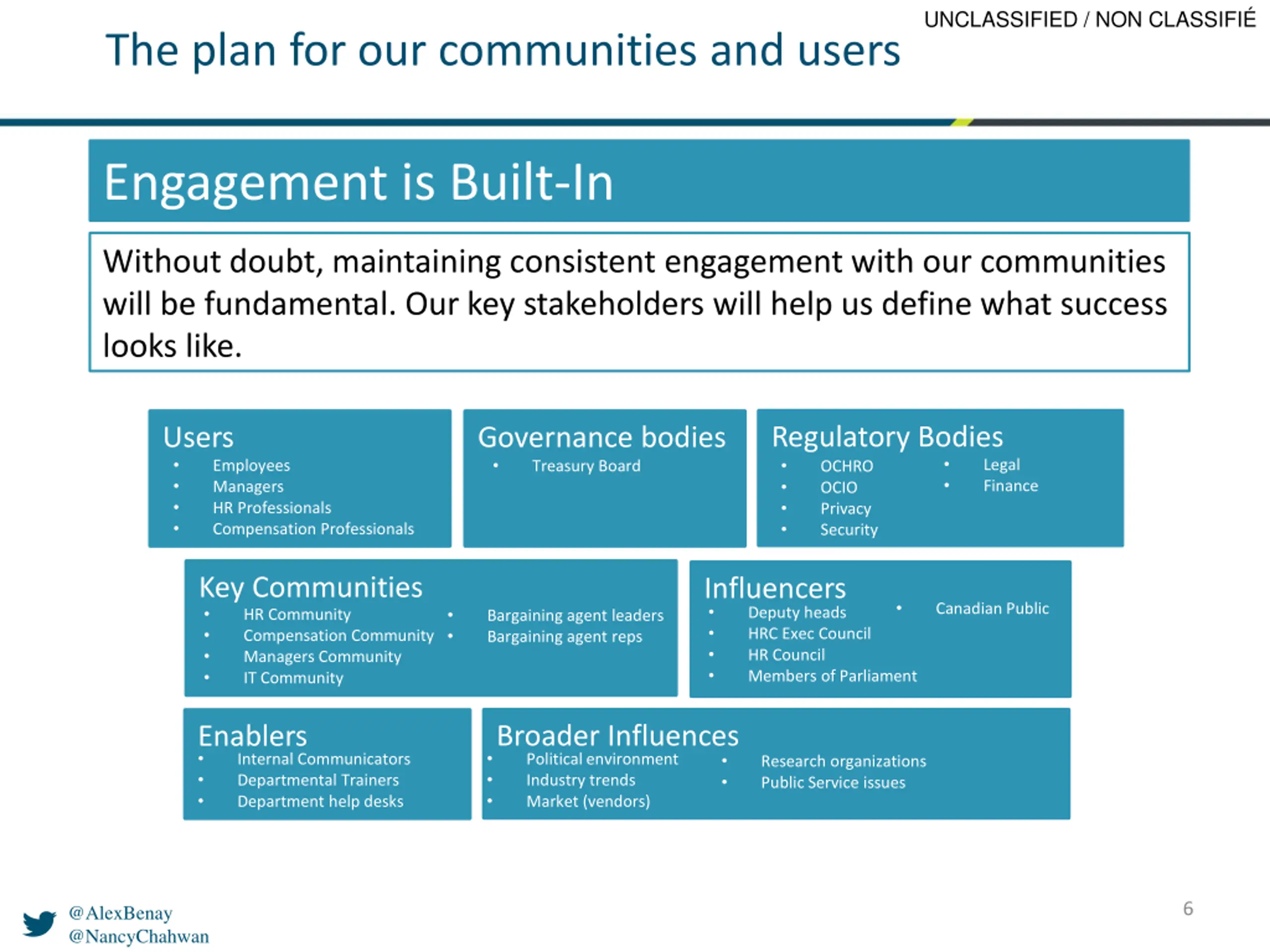Click the Bargaining agent reps bullet
The image size is (1270, 952).
(565, 637)
